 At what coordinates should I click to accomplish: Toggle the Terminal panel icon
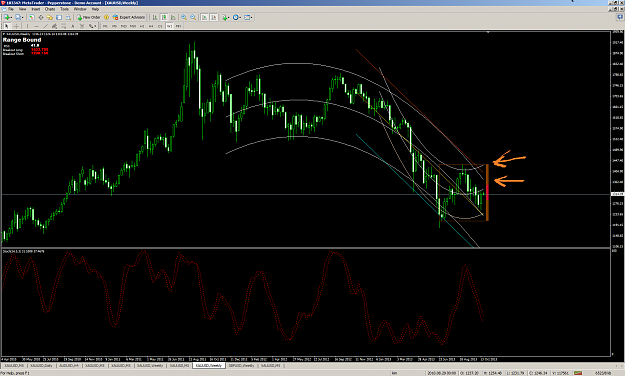coord(59,17)
